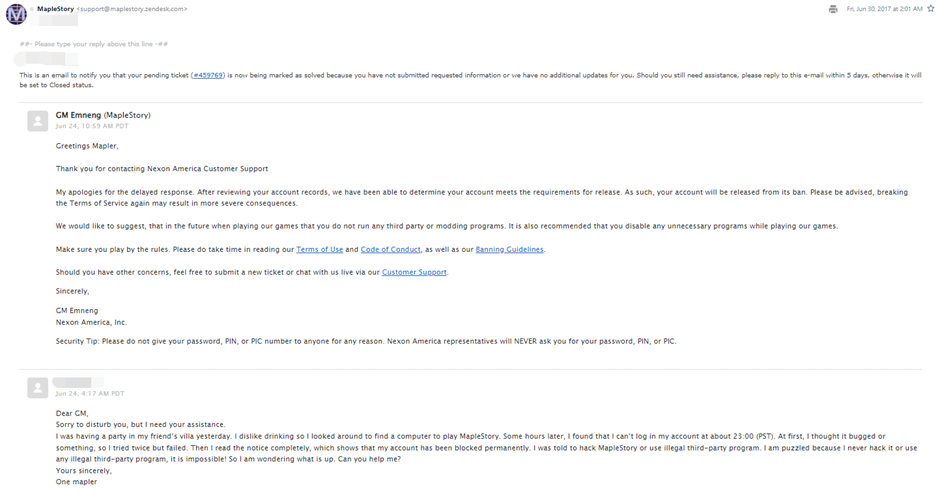
Task: Click the blurred customer name in second message
Action: coord(78,382)
